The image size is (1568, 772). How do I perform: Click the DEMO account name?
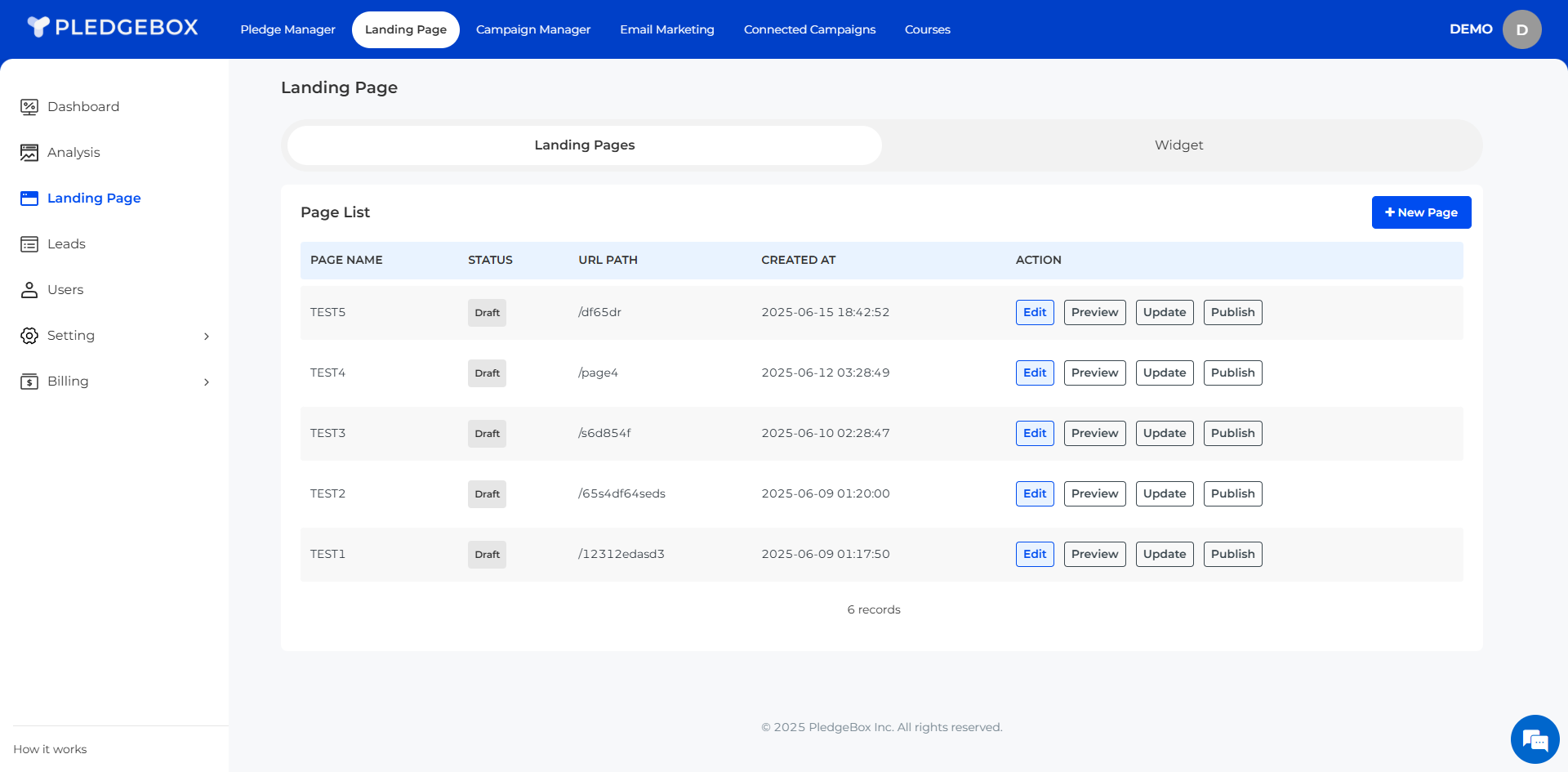(x=1471, y=29)
